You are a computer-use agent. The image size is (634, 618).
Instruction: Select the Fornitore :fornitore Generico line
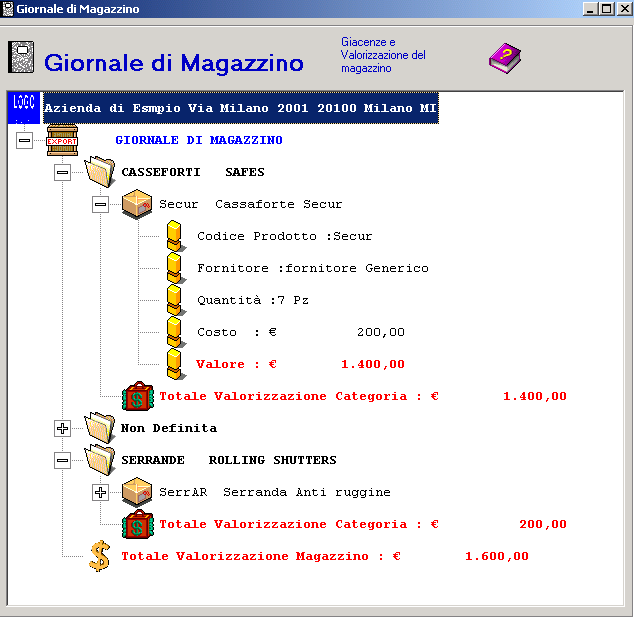(313, 268)
